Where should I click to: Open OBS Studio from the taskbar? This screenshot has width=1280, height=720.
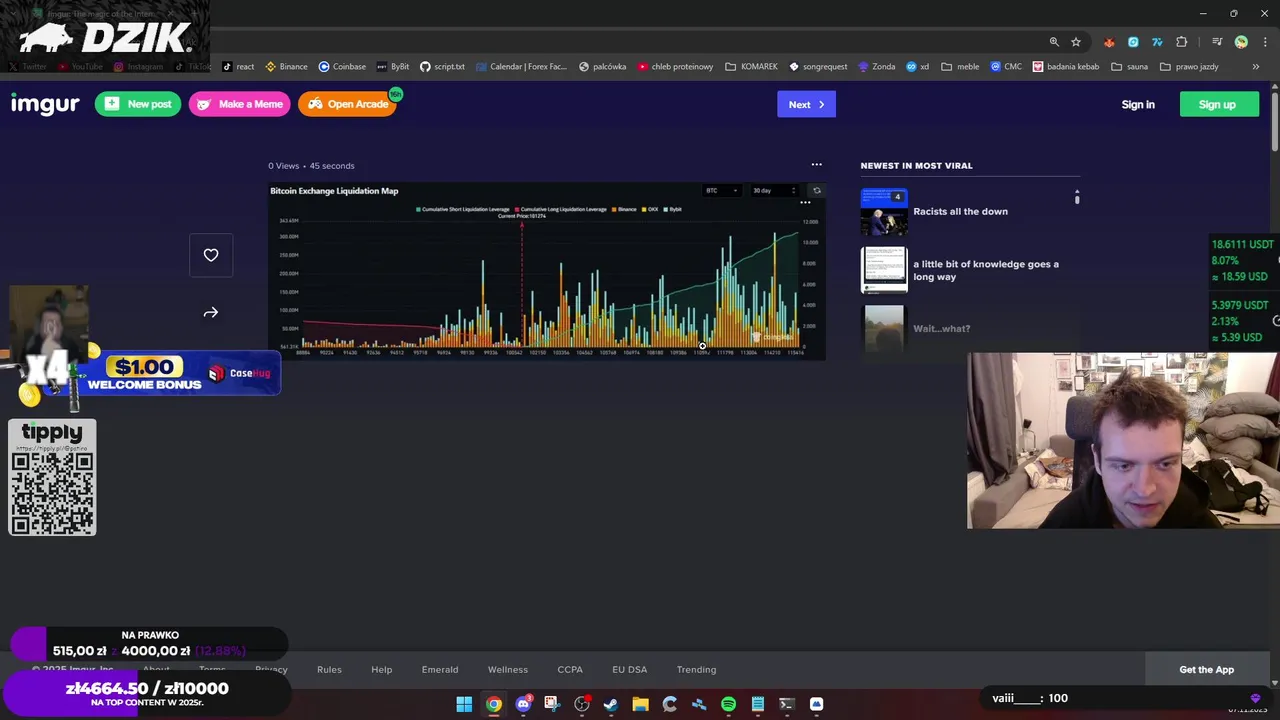click(581, 704)
